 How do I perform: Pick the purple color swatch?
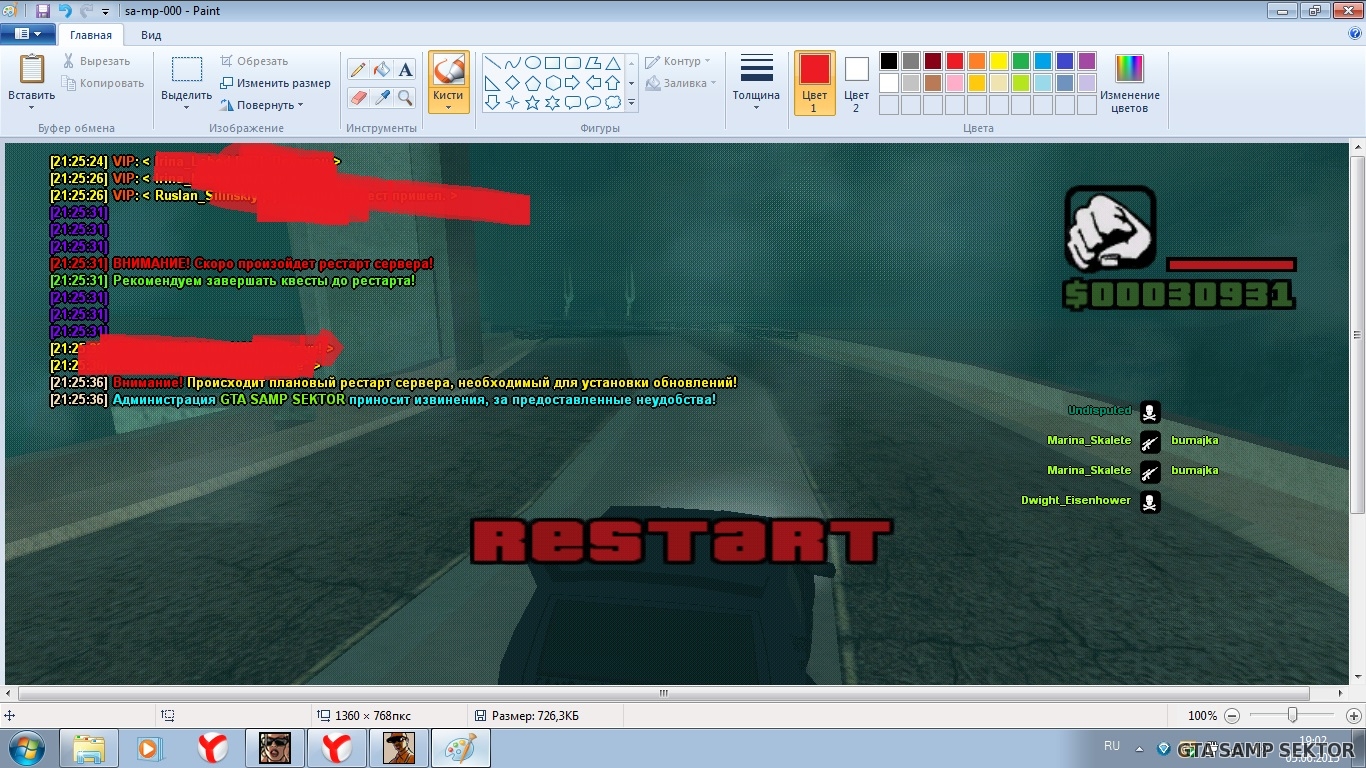point(1087,61)
